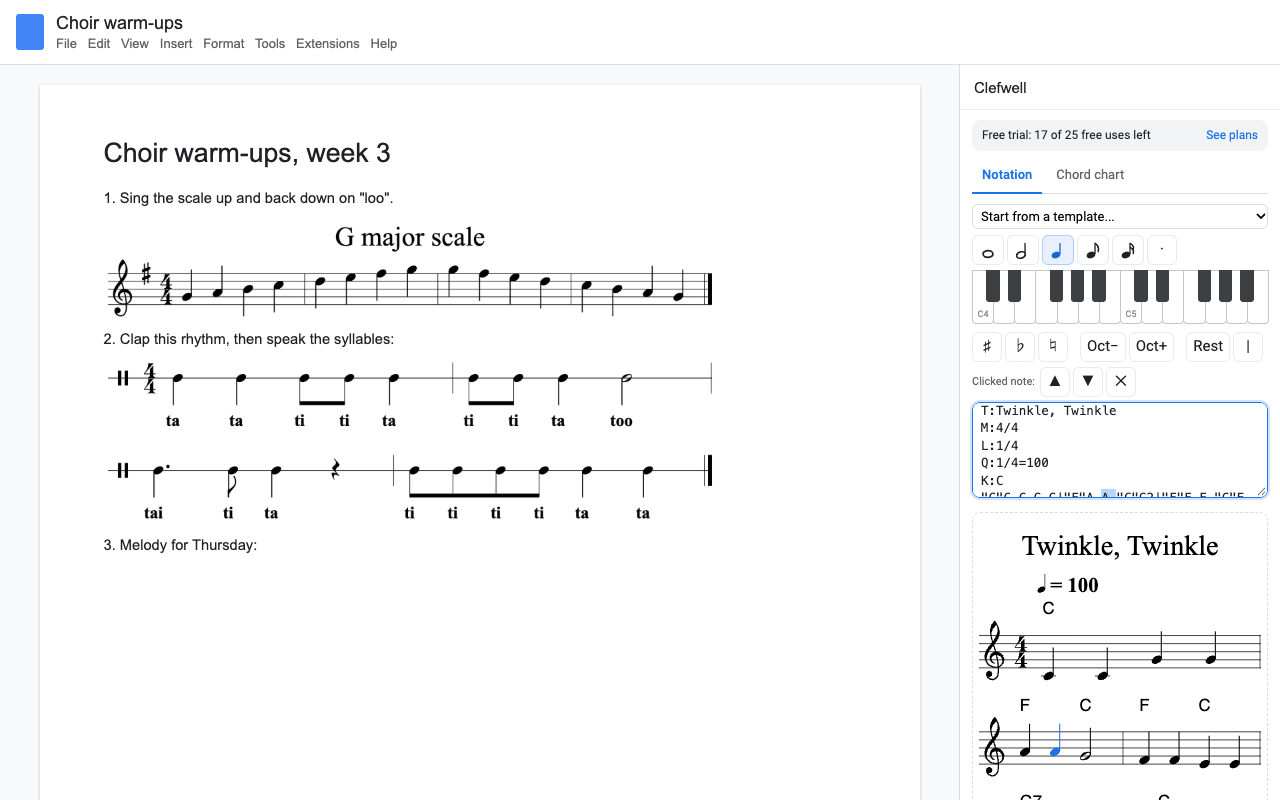Open the Extensions menu
Viewport: 1280px width, 800px height.
328,44
